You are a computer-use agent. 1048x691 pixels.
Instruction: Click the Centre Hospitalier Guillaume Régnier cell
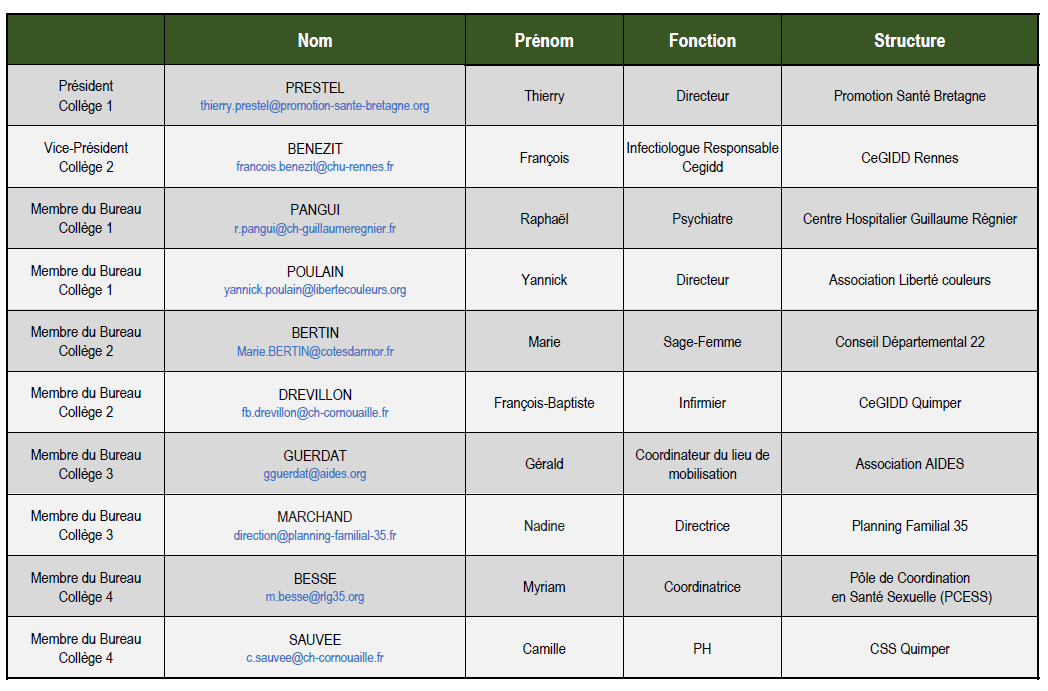910,219
